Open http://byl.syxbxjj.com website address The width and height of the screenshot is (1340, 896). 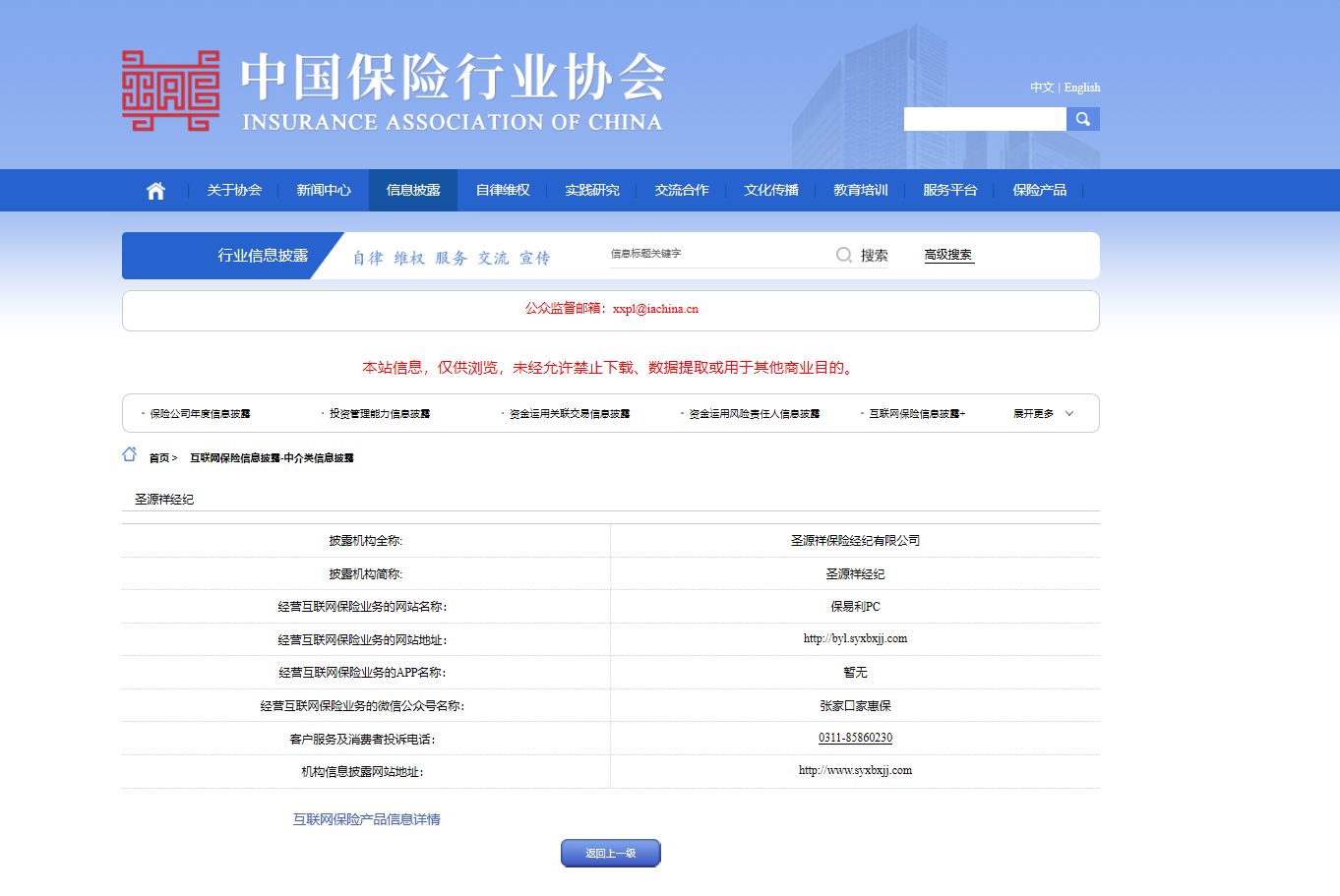(855, 638)
